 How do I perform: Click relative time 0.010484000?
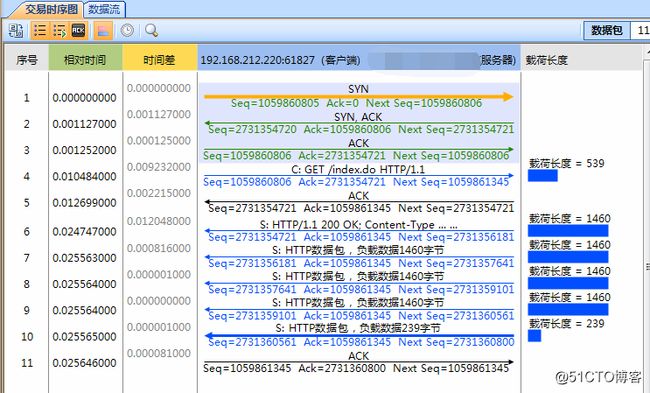point(84,177)
